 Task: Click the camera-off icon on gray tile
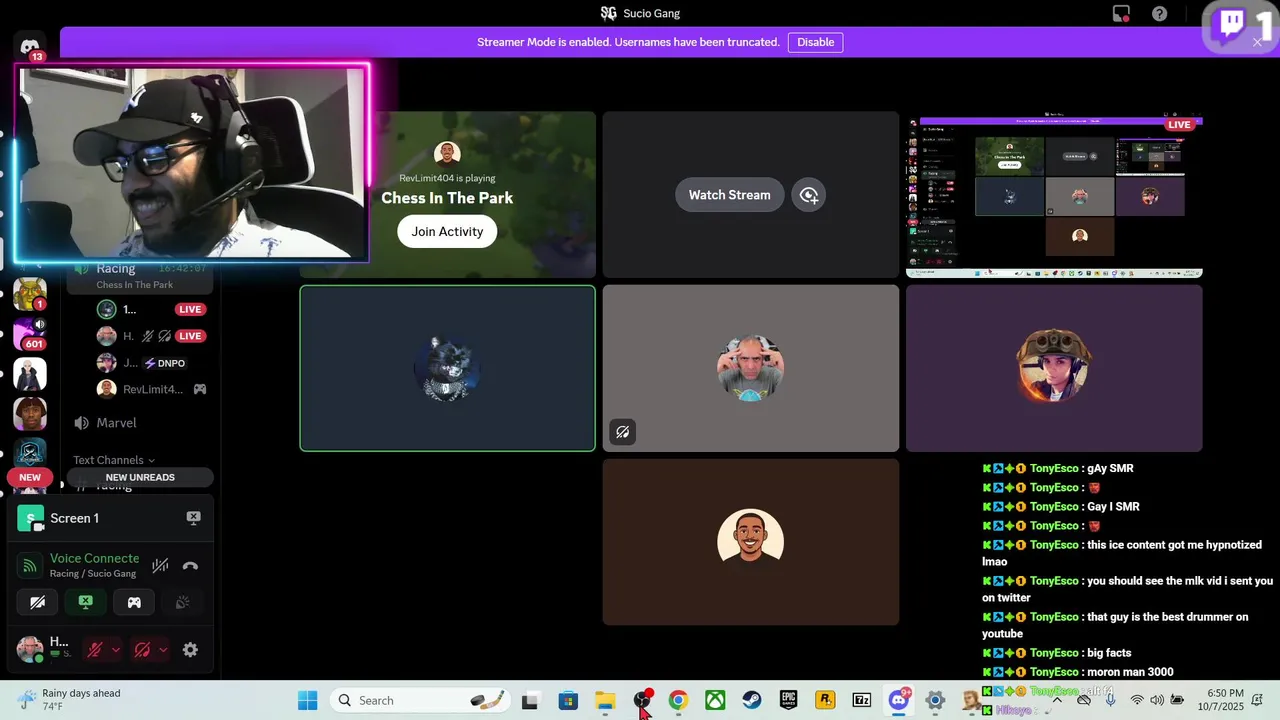tap(622, 432)
